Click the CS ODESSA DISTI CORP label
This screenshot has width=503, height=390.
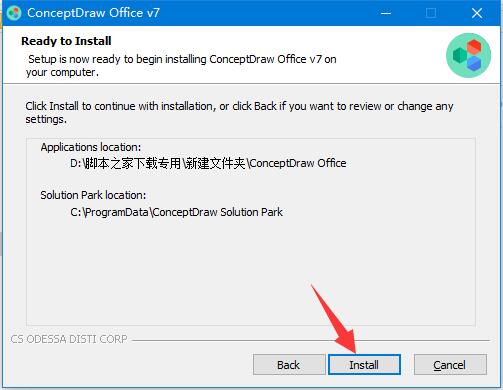pos(69,339)
